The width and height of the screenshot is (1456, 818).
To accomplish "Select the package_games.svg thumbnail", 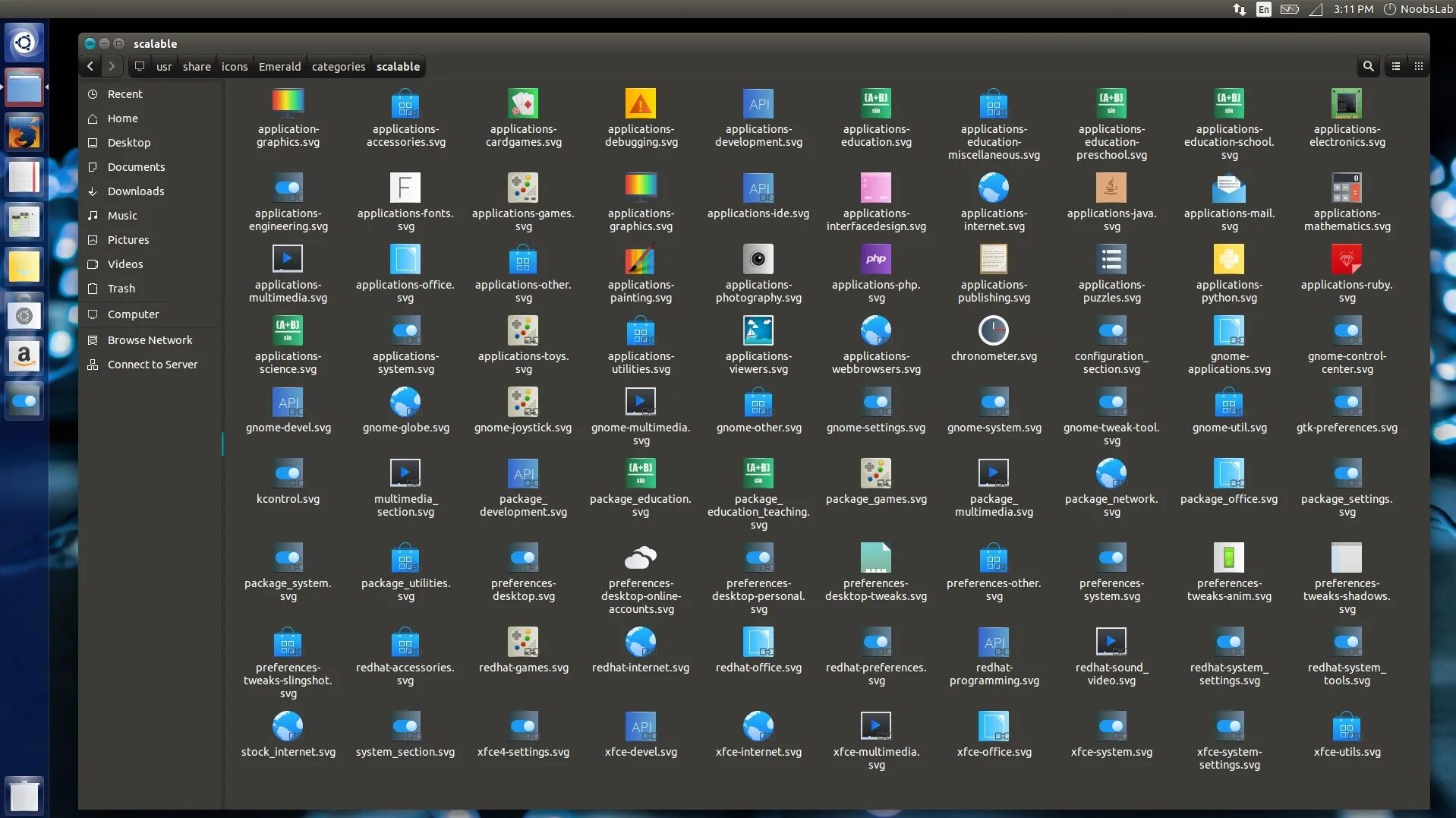I will click(x=876, y=473).
